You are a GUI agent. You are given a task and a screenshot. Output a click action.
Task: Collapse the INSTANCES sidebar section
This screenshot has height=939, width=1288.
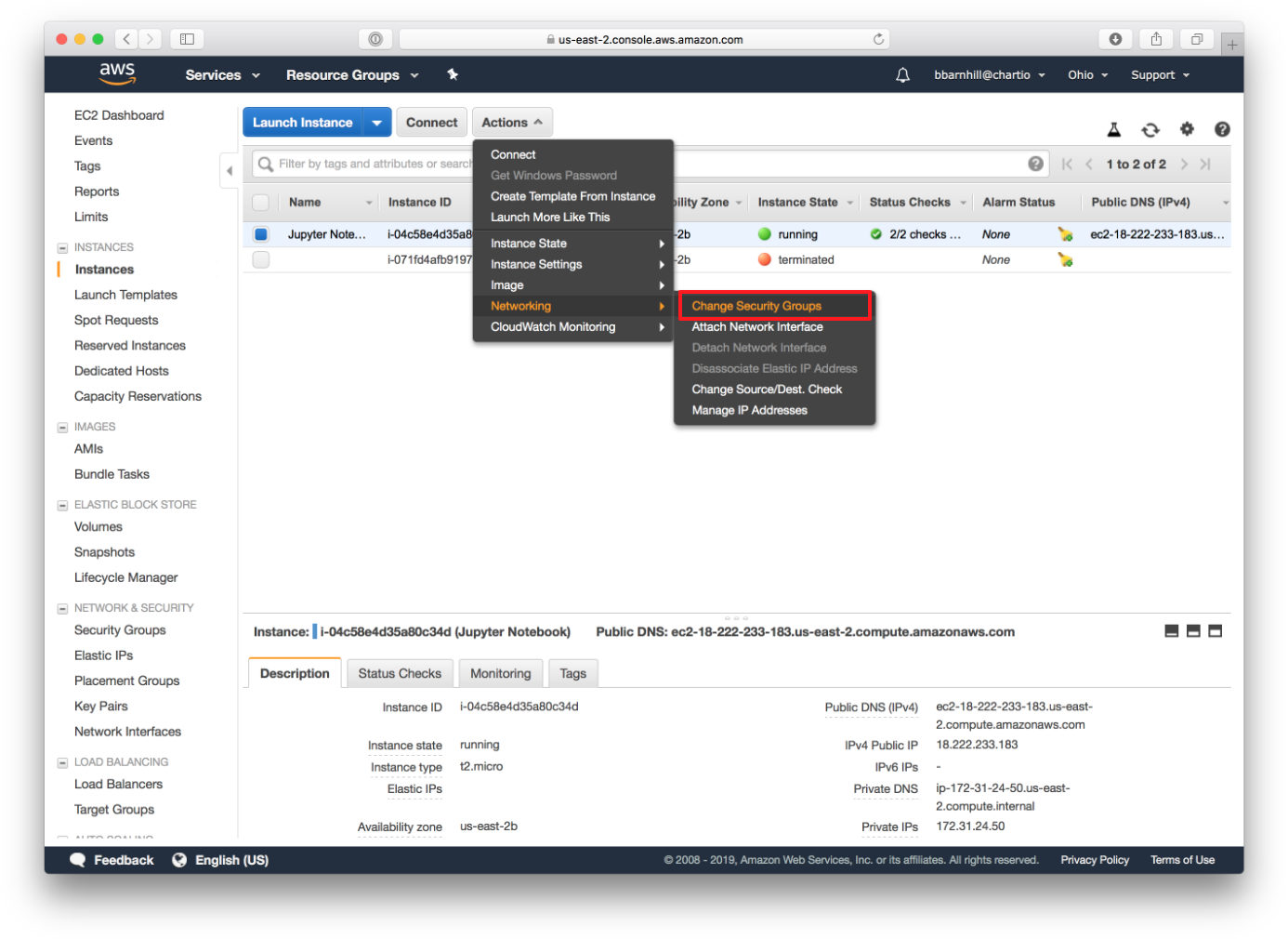62,247
